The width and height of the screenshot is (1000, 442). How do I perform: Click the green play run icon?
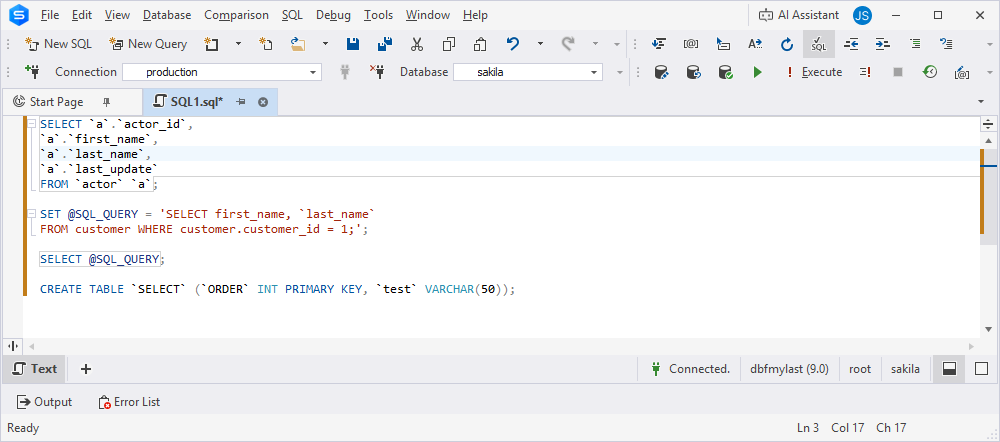(x=758, y=72)
